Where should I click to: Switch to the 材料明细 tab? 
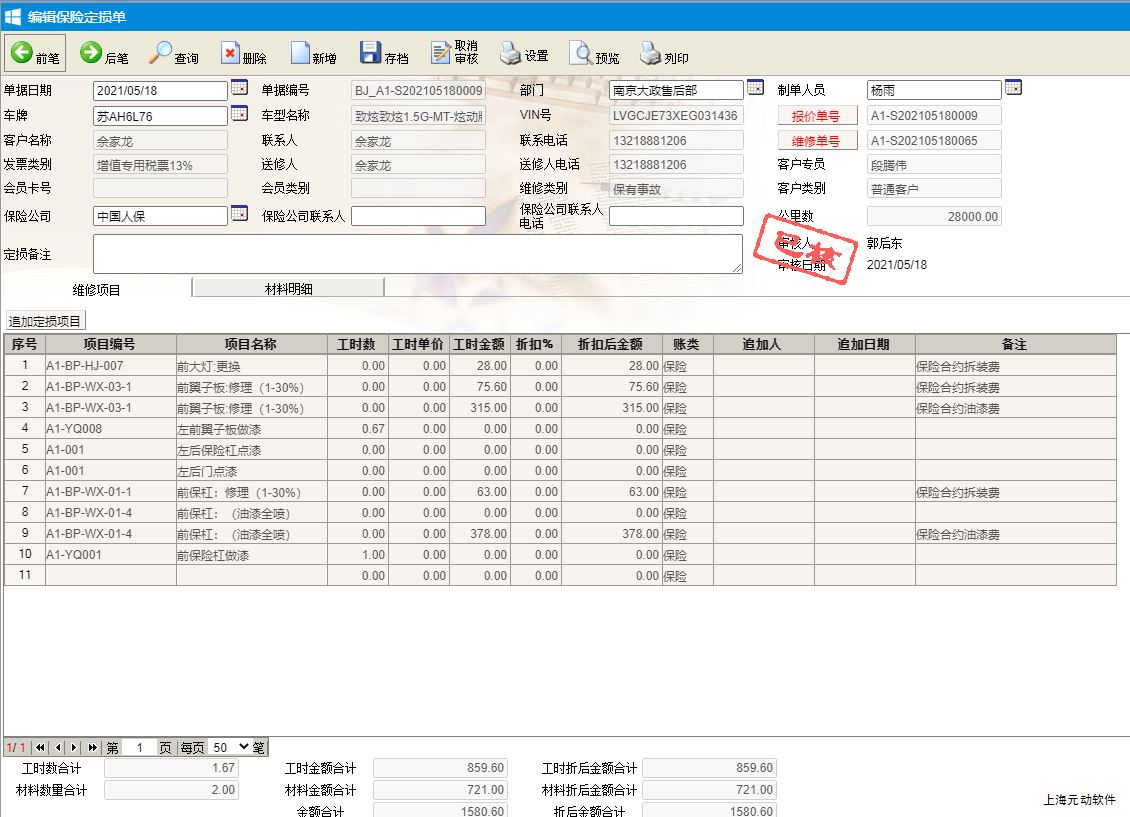[x=288, y=289]
